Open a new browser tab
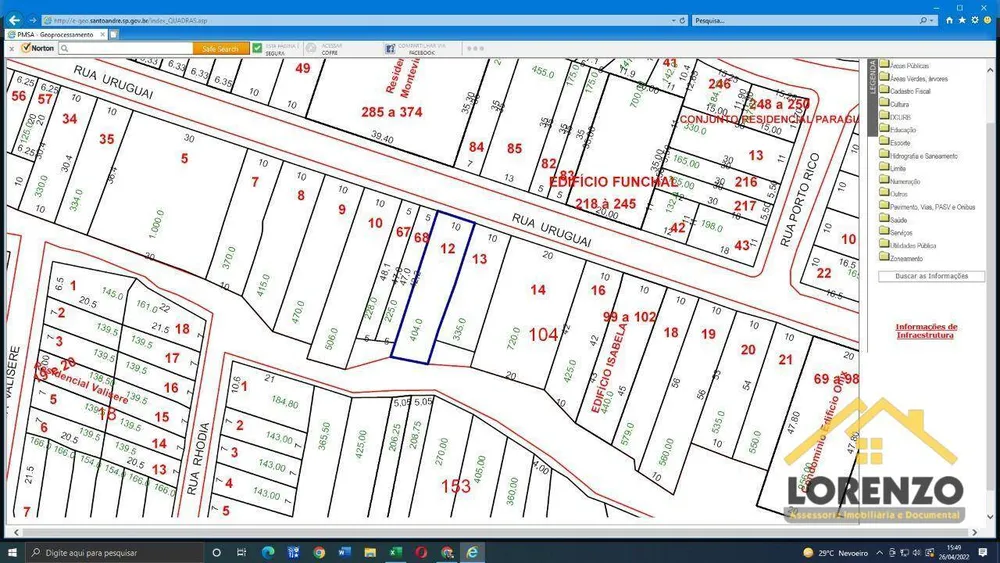The image size is (1000, 563). [x=114, y=34]
